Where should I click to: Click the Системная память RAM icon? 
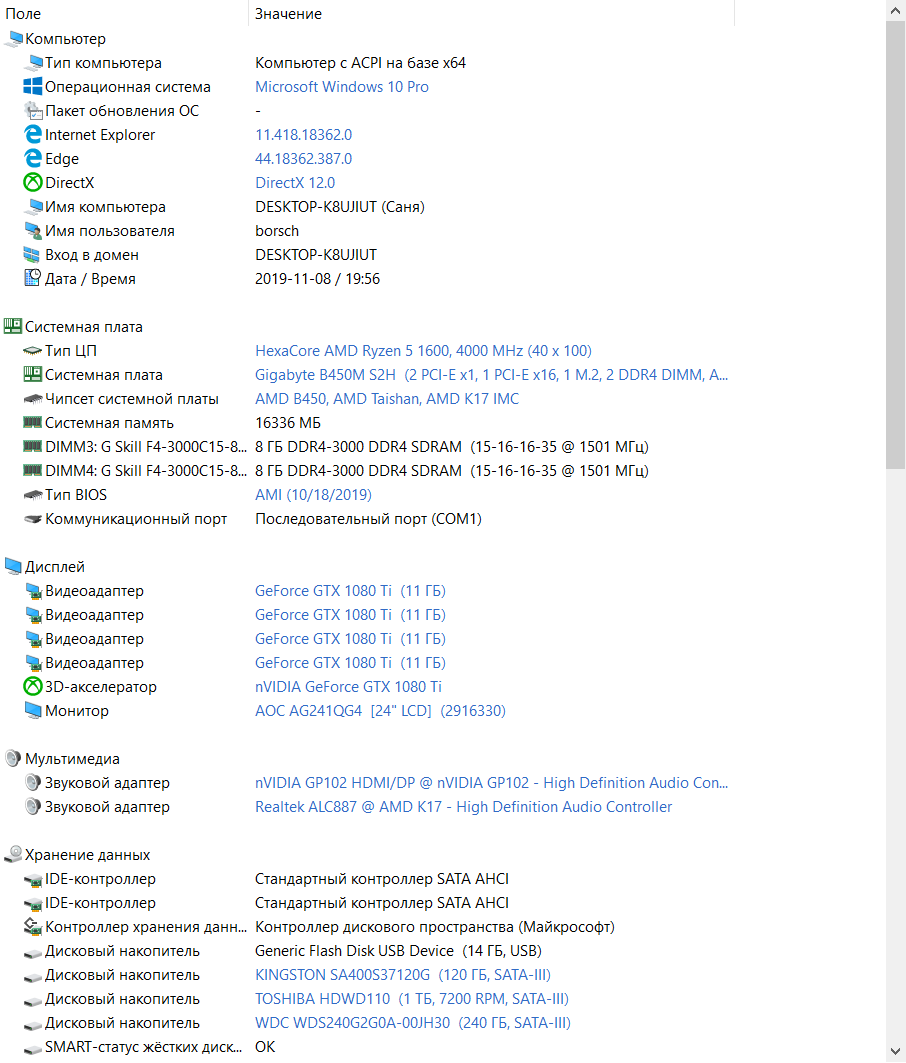tap(33, 423)
